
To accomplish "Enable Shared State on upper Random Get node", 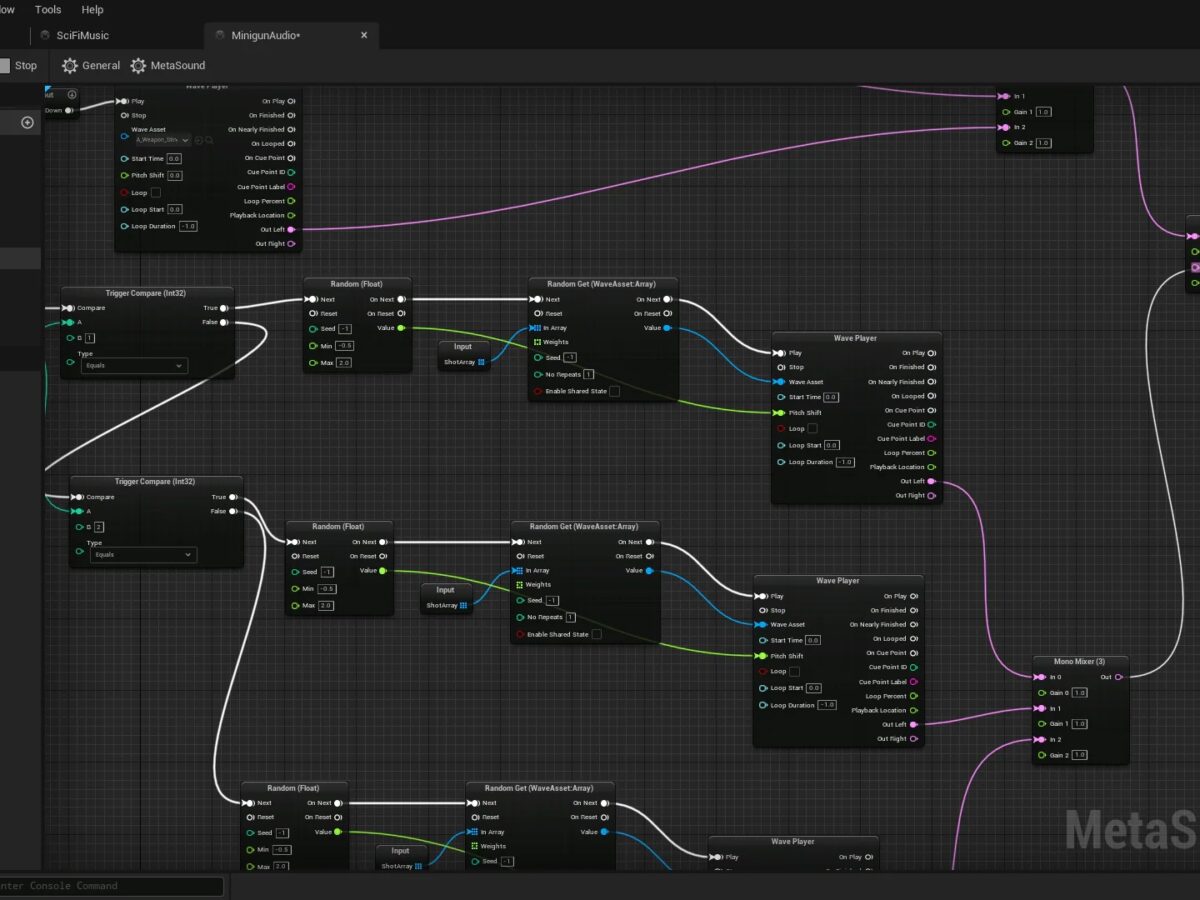I will point(614,391).
